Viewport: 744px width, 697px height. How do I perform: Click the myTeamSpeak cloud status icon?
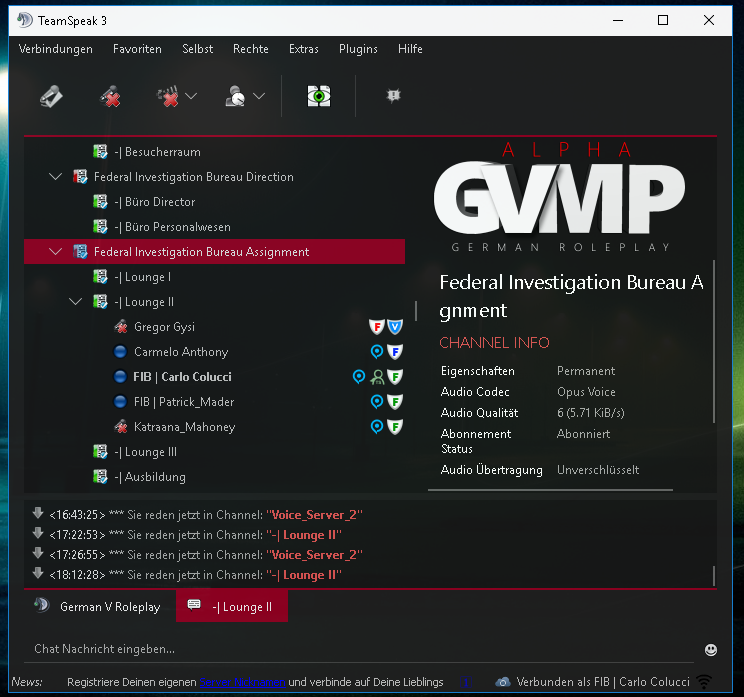point(502,682)
